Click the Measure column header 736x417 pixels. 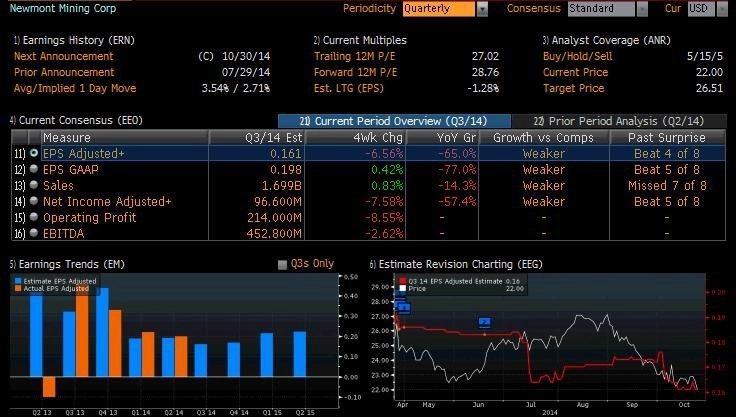tap(125, 138)
